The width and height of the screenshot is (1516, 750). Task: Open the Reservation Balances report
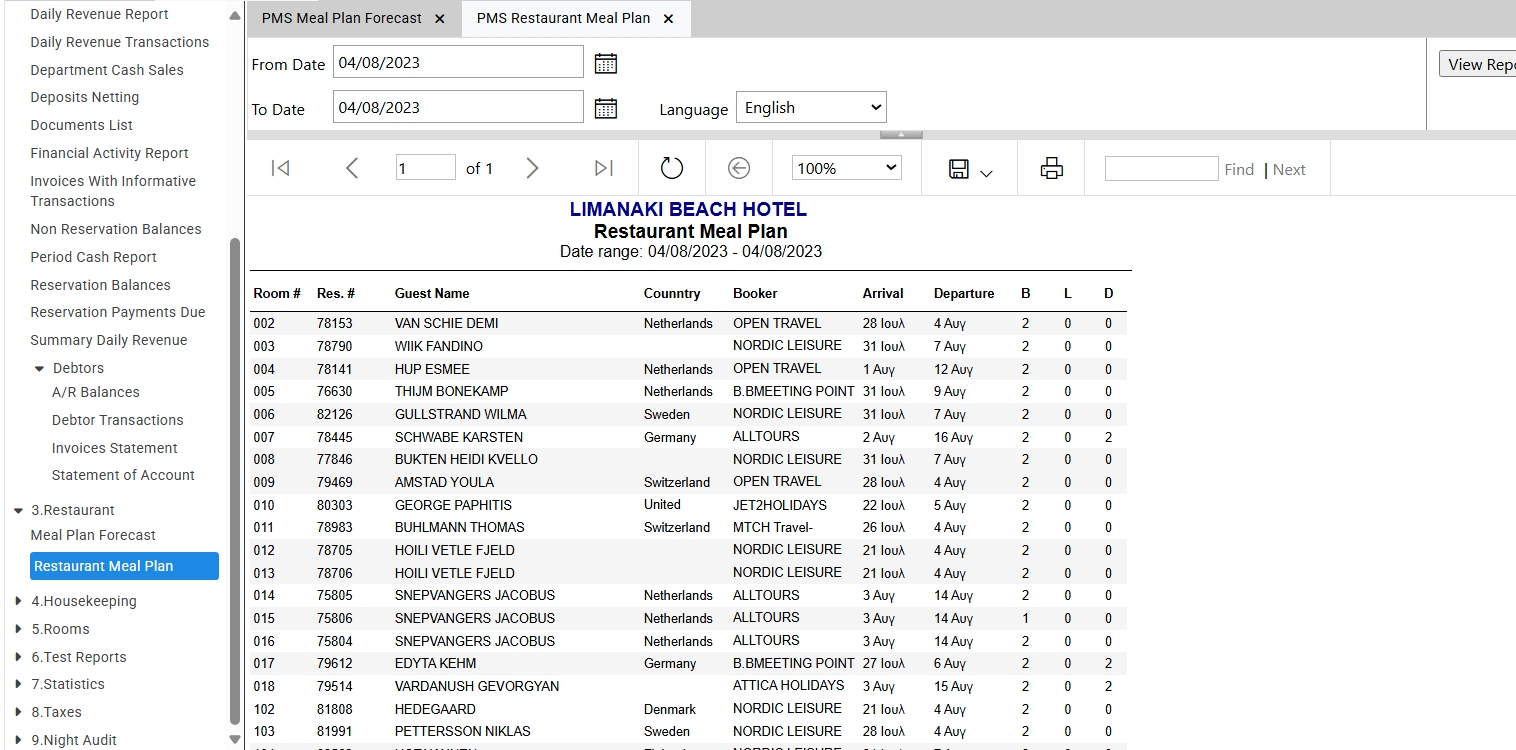(x=101, y=285)
